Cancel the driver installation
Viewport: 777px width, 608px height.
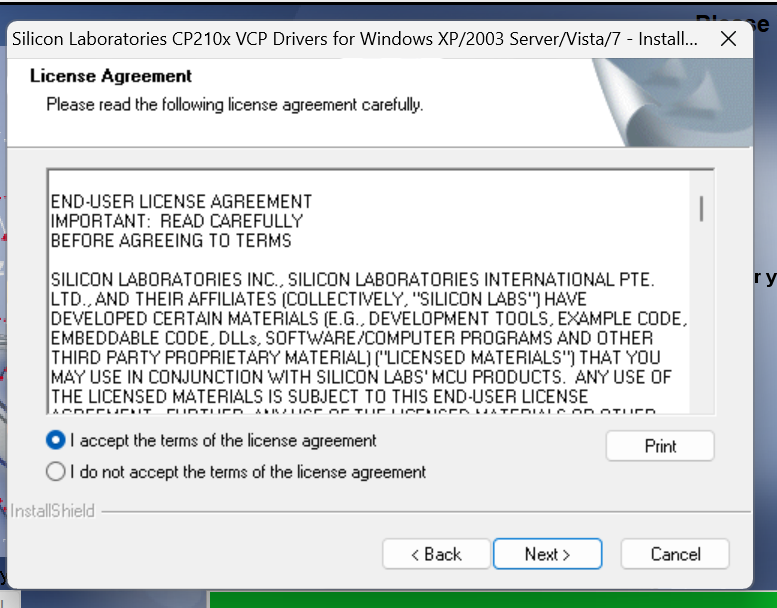pos(675,553)
